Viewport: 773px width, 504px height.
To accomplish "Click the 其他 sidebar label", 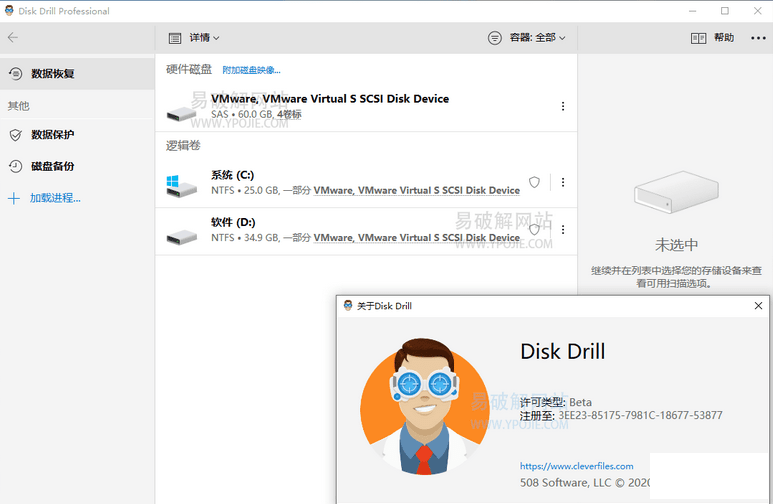I will (x=19, y=106).
